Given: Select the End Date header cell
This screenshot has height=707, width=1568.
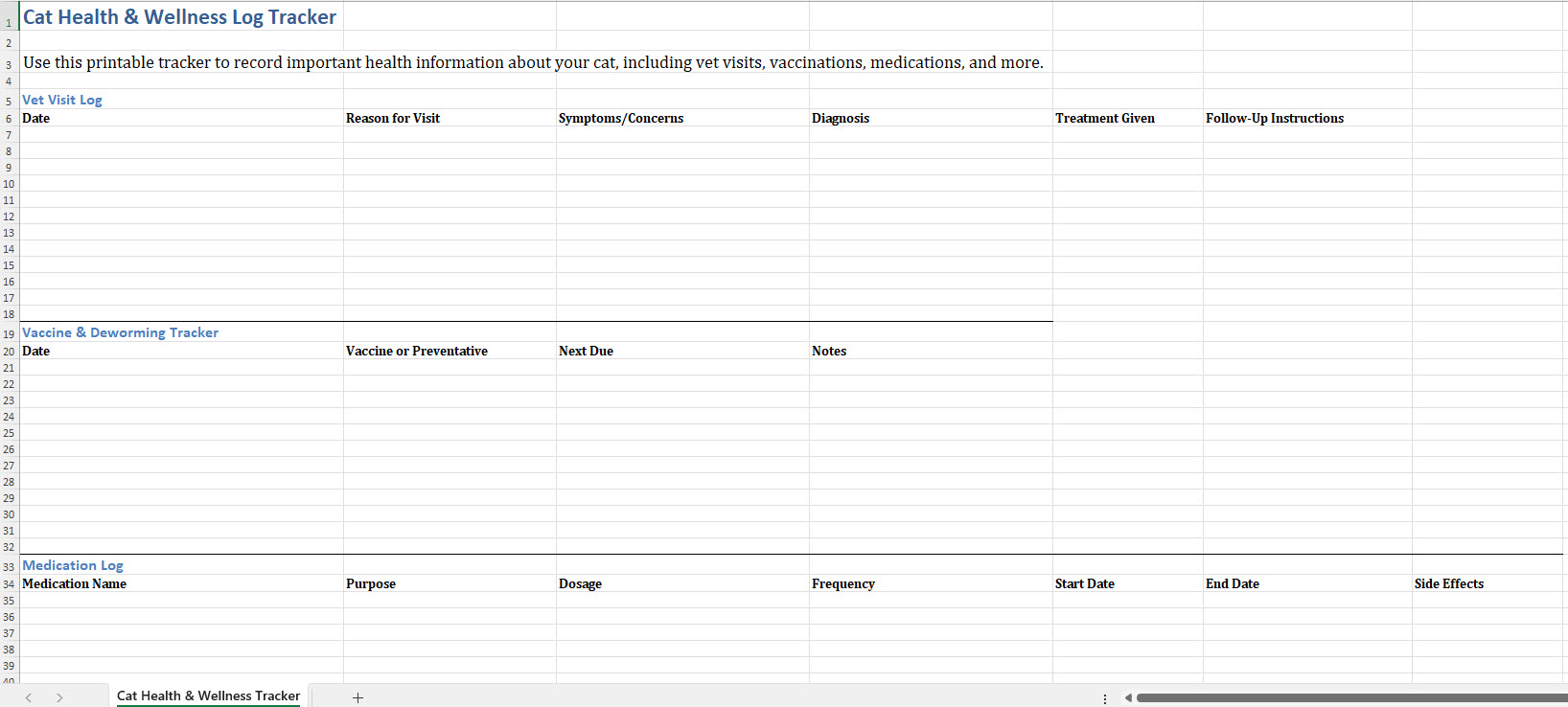Looking at the screenshot, I should [1307, 583].
